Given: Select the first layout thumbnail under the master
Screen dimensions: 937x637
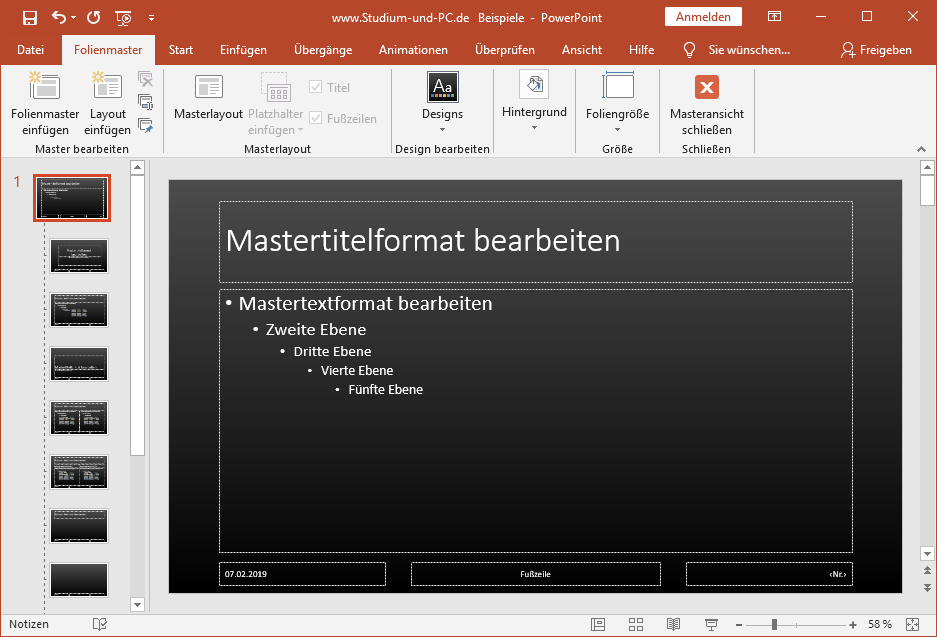Looking at the screenshot, I should (79, 256).
